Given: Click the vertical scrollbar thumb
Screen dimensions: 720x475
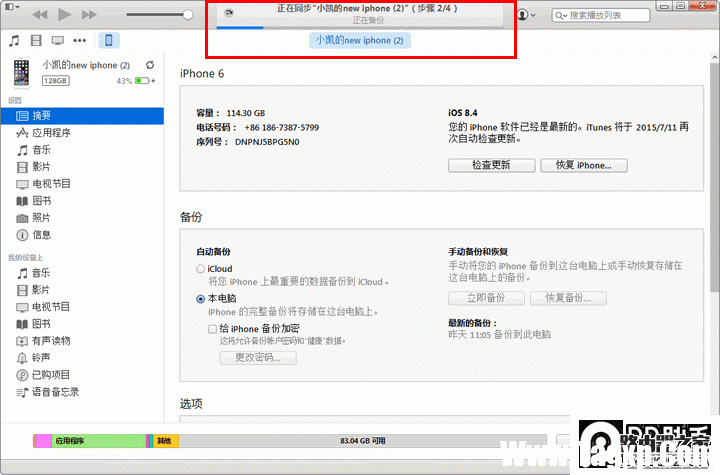Looking at the screenshot, I should pyautogui.click(x=714, y=178).
